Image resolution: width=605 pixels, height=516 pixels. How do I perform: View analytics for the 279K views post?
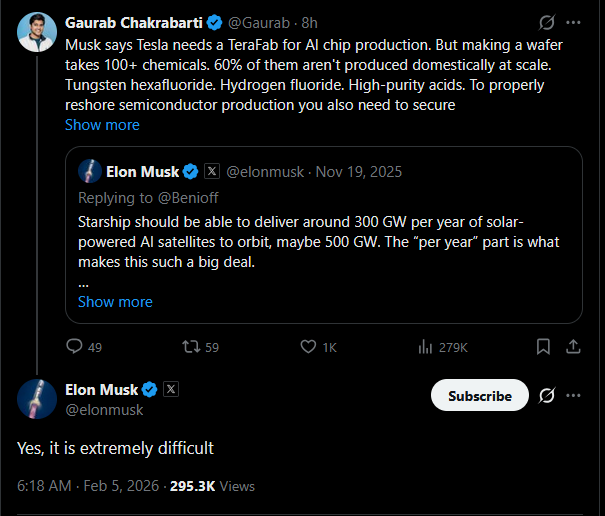coord(424,347)
